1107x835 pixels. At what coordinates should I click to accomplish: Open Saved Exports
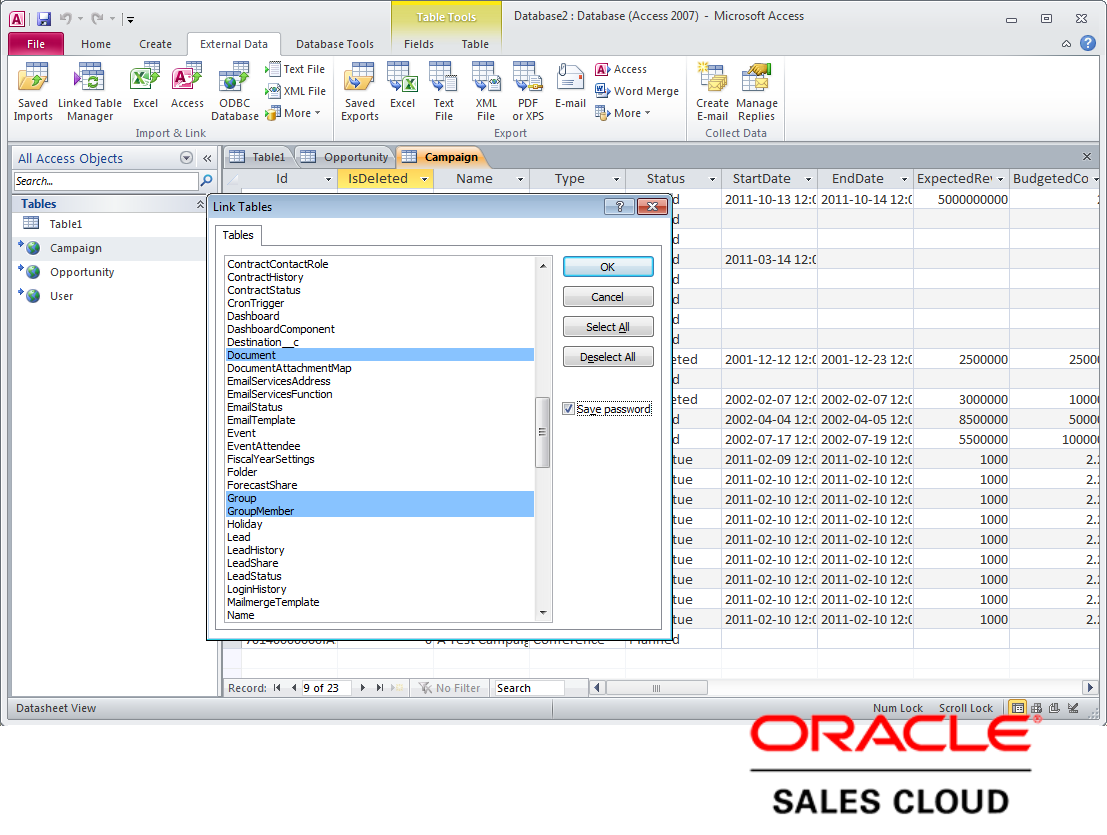coord(360,92)
